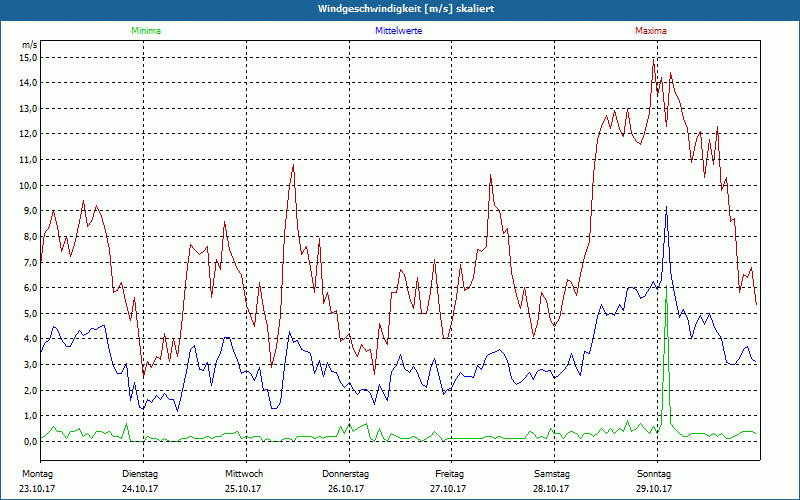
Task: Click the 27.10.17 date label
Action: coord(448,488)
